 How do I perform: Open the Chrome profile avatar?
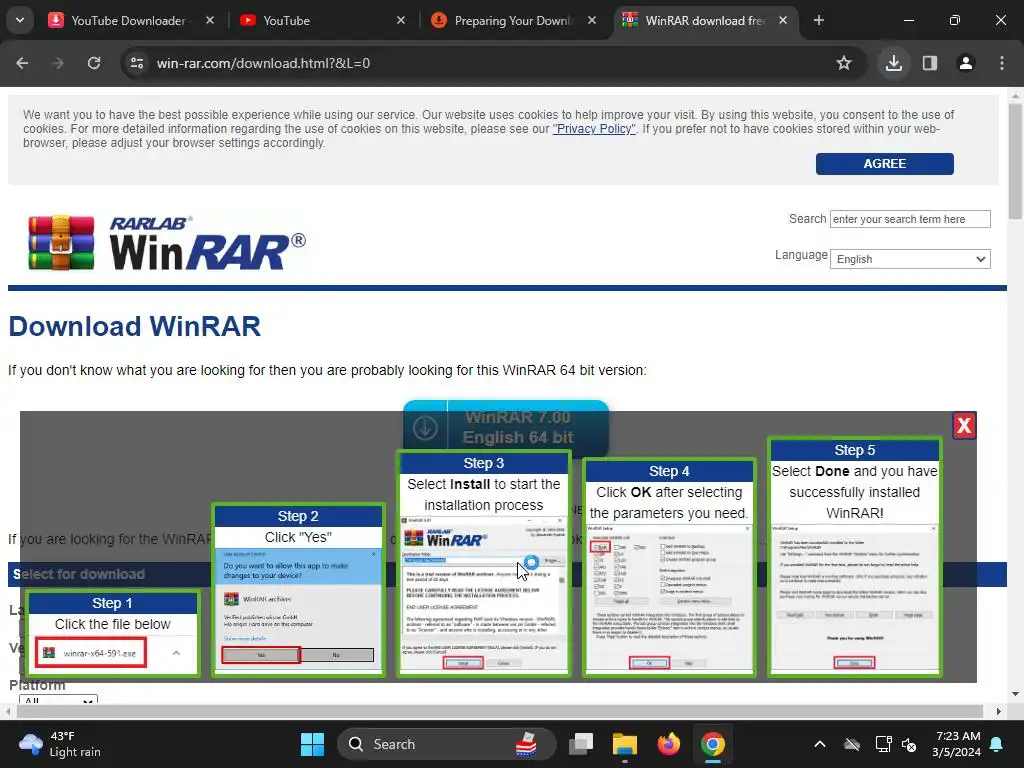pyautogui.click(x=966, y=63)
